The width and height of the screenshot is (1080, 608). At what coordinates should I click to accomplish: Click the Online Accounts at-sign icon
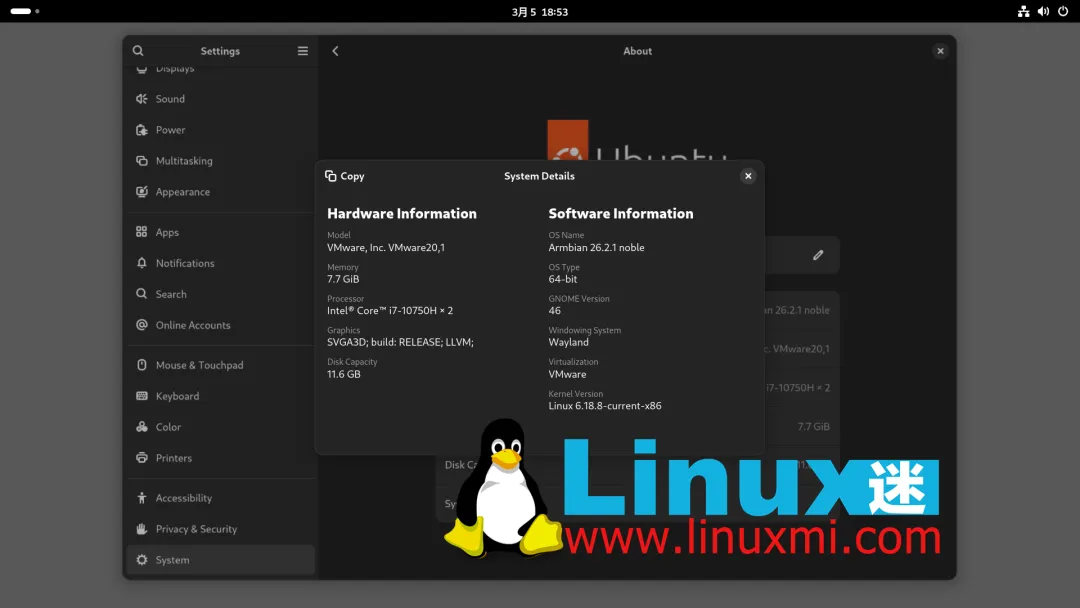pos(142,325)
